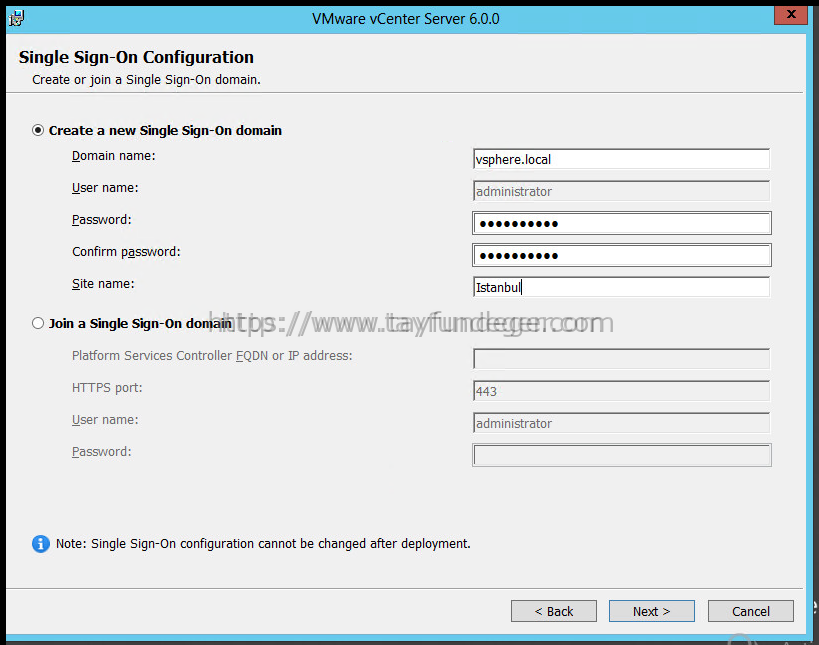Click the Site name field containing Istanbul
This screenshot has height=645, width=819.
coord(621,287)
